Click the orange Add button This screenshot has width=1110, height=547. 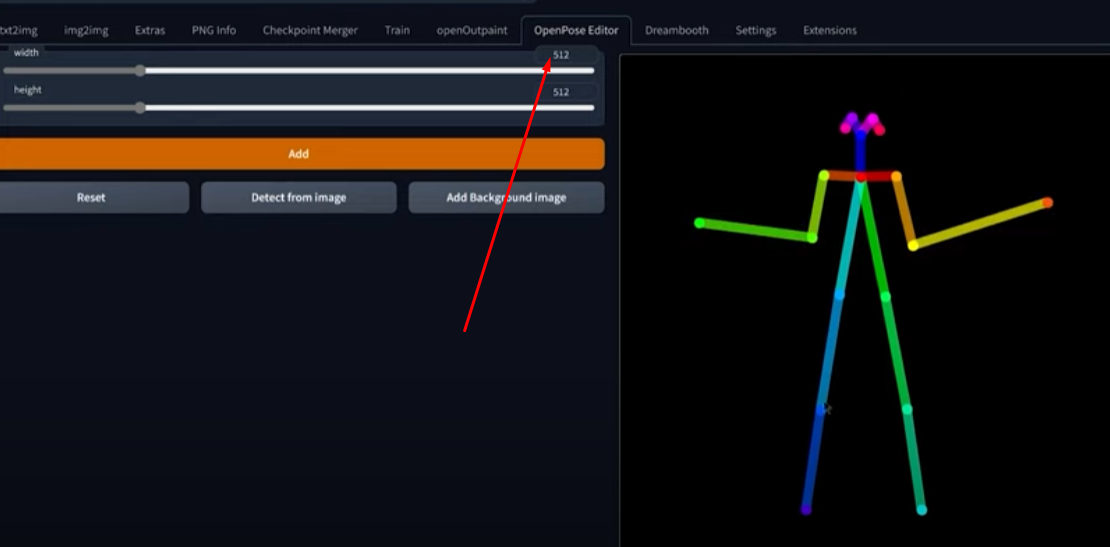[299, 154]
